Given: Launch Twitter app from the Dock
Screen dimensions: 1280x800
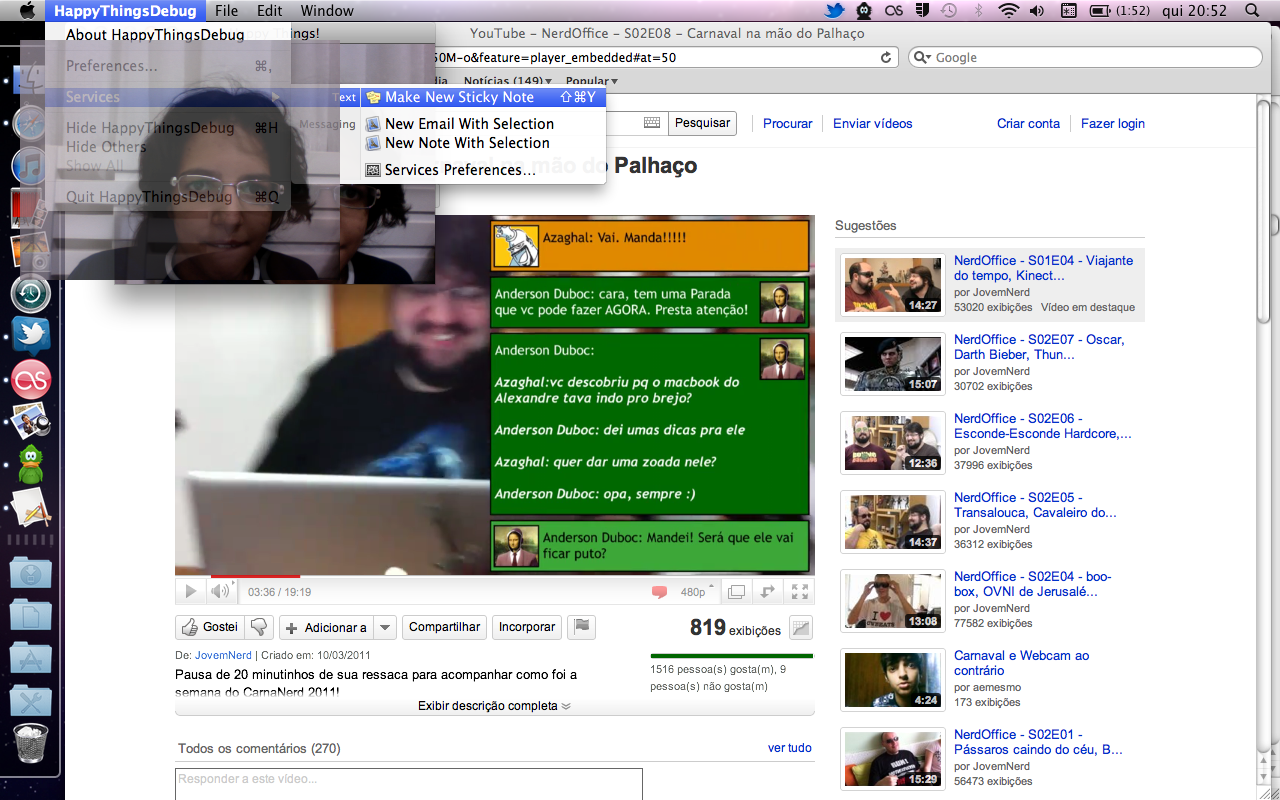Looking at the screenshot, I should tap(31, 336).
